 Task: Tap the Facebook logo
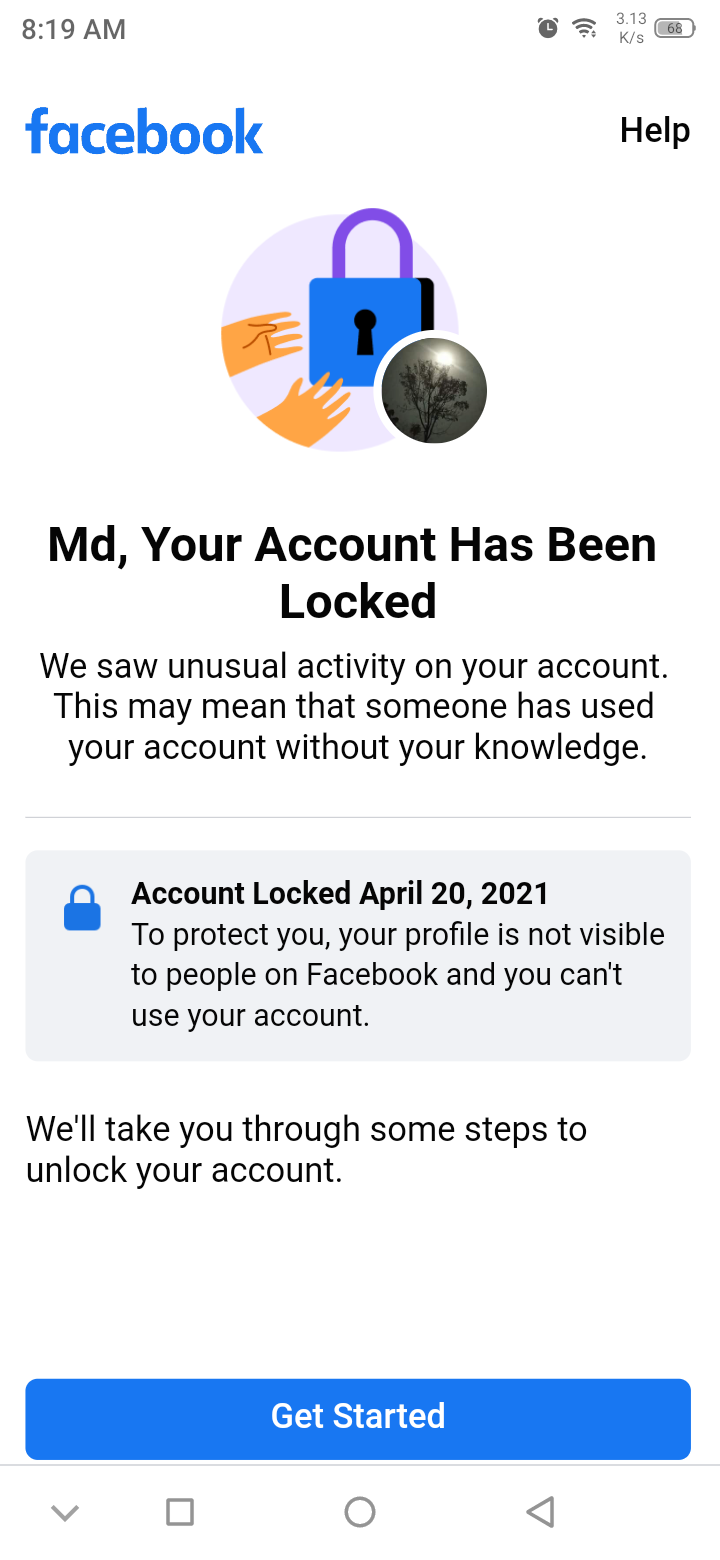(x=143, y=130)
